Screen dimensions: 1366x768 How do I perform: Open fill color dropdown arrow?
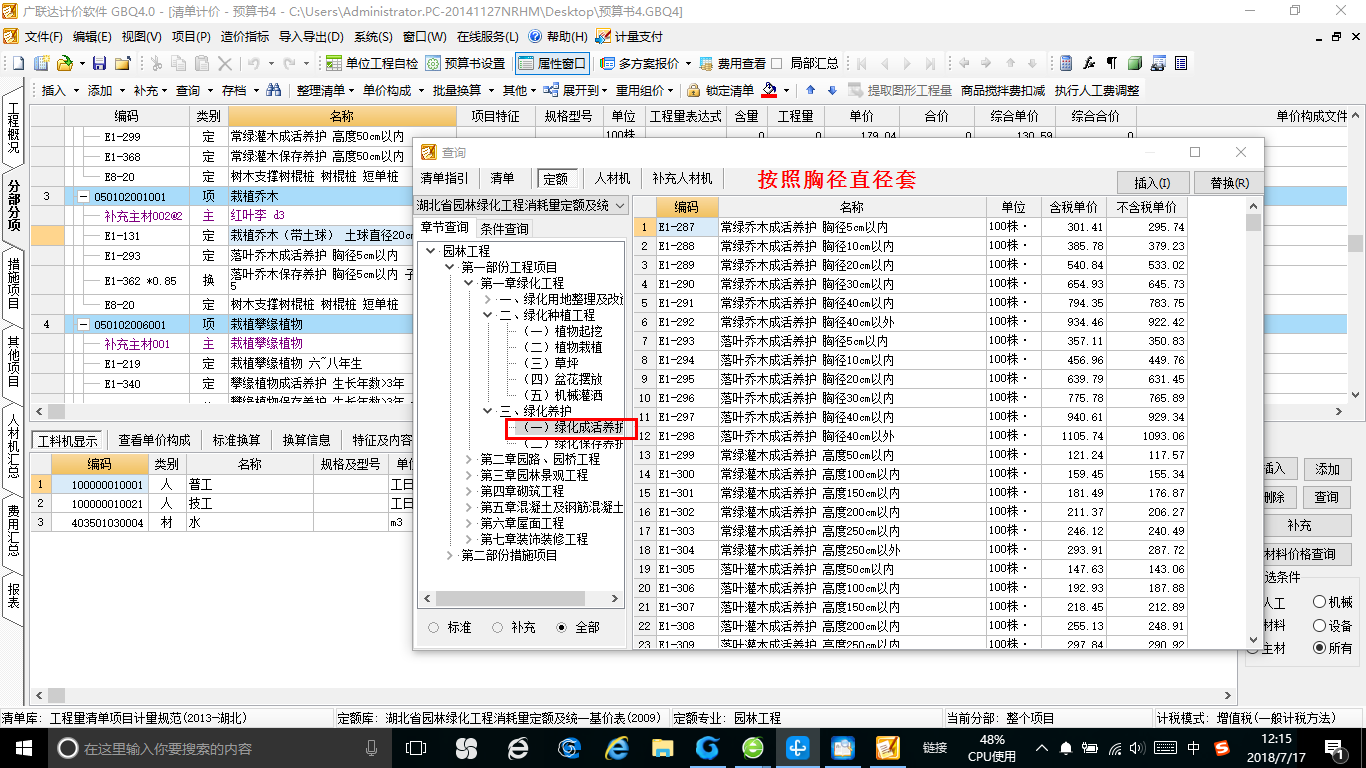click(x=785, y=90)
